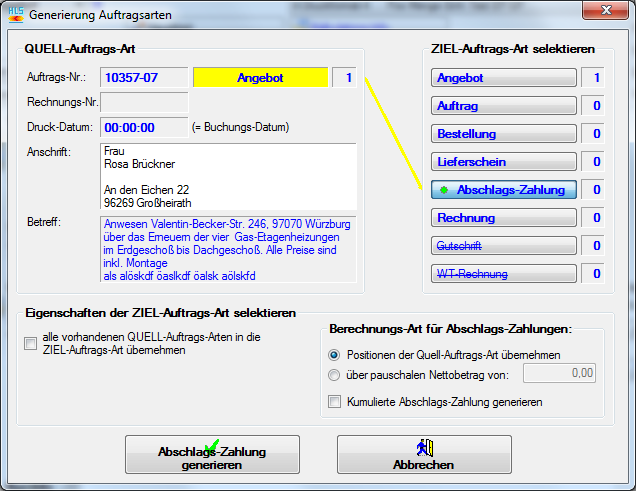Select 'über pauschalen Nettobetrag von' radio option
Screen dimensions: 636x491
334,375
